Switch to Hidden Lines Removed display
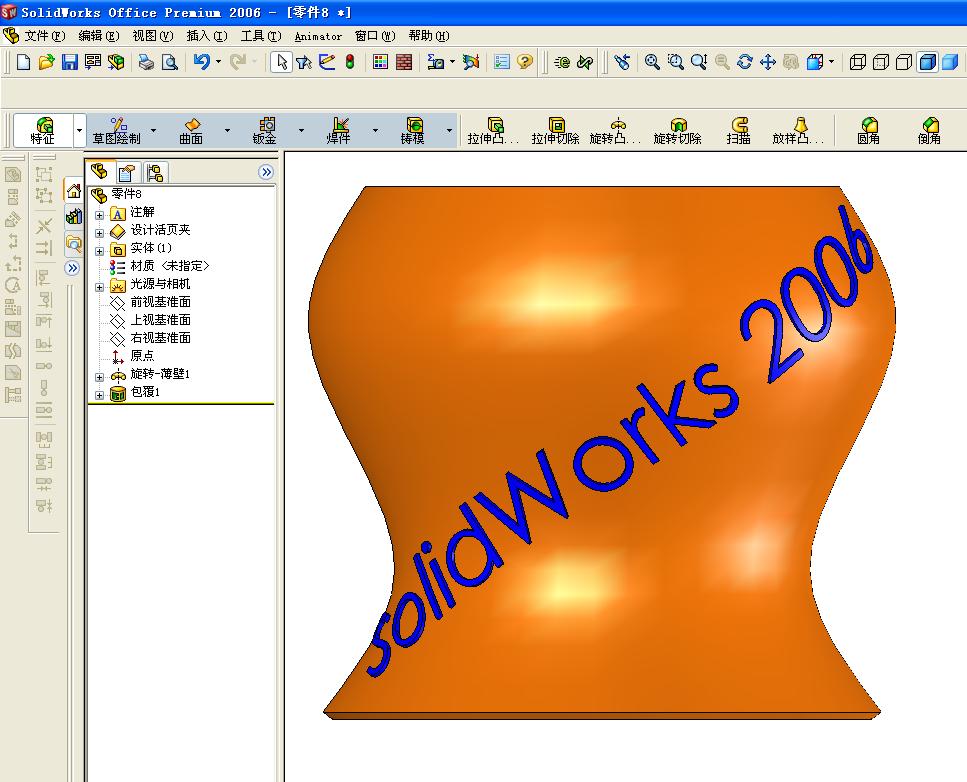This screenshot has width=967, height=782. (904, 62)
